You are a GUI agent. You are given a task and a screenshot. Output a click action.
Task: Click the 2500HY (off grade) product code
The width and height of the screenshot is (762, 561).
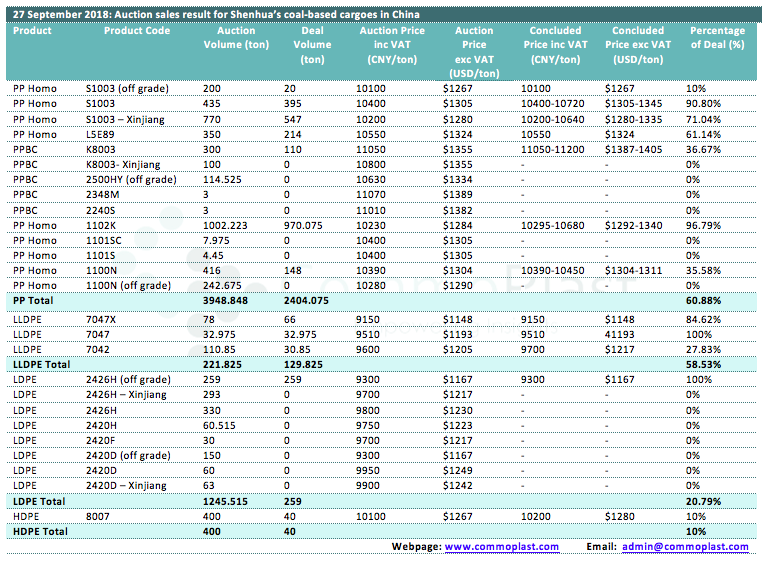point(130,179)
